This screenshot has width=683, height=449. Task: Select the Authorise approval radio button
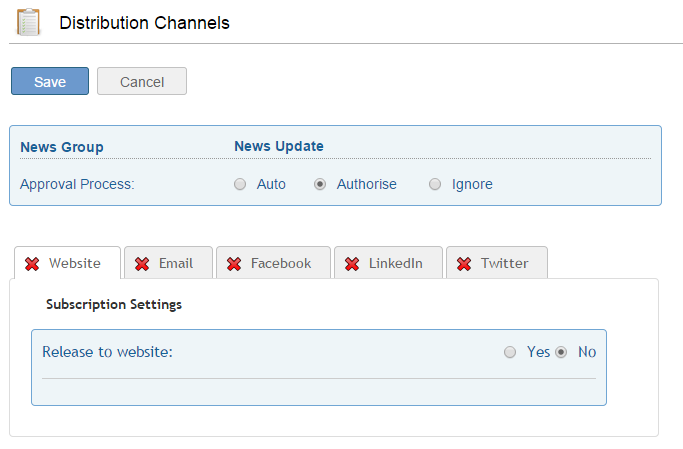320,184
